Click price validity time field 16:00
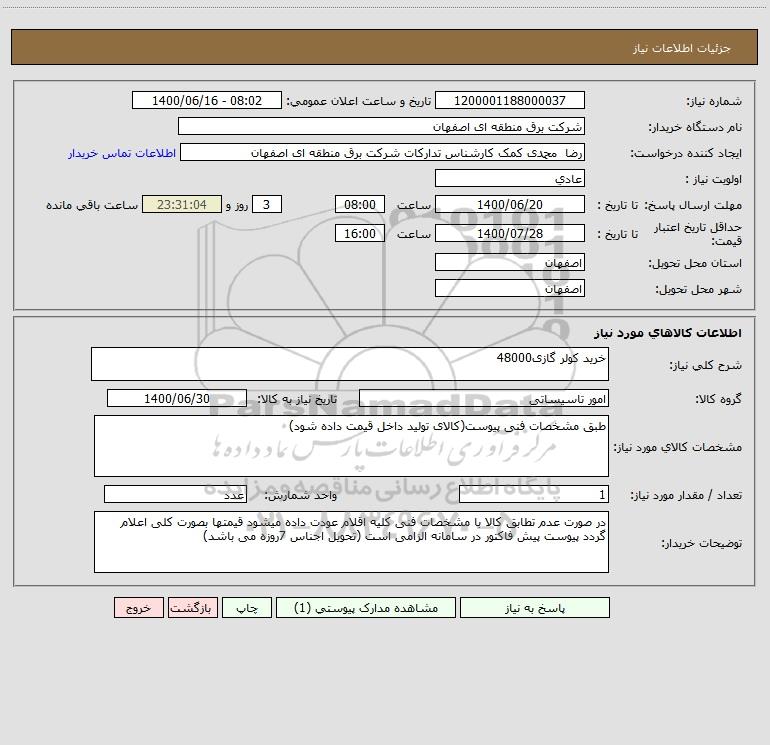 pos(359,233)
